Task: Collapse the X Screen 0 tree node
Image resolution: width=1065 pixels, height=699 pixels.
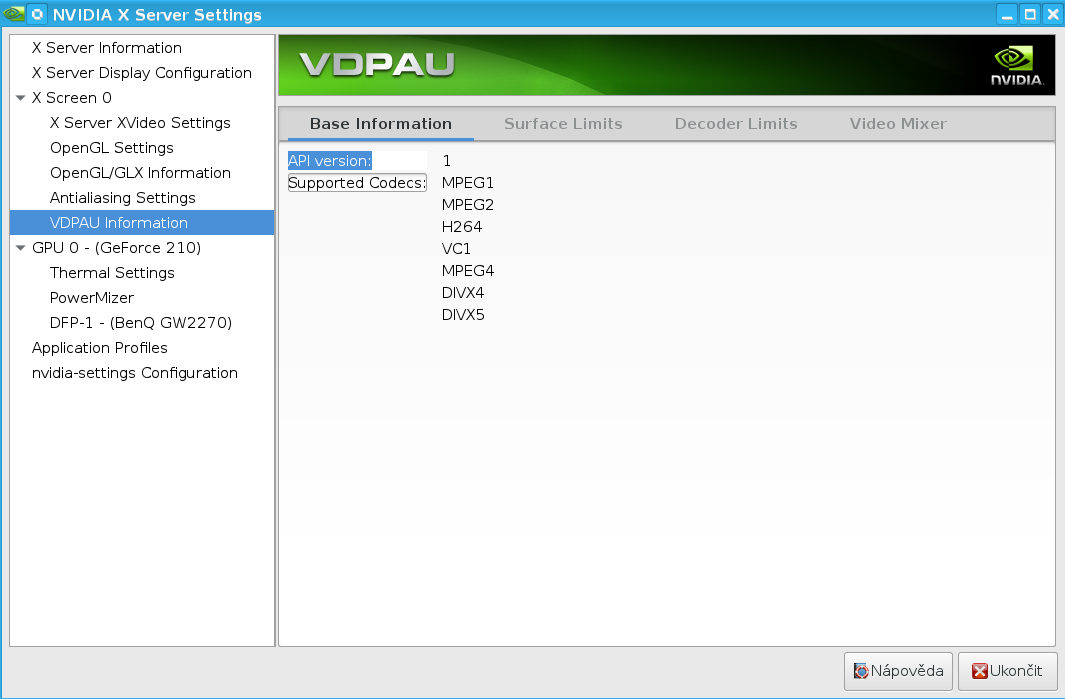Action: click(x=20, y=98)
